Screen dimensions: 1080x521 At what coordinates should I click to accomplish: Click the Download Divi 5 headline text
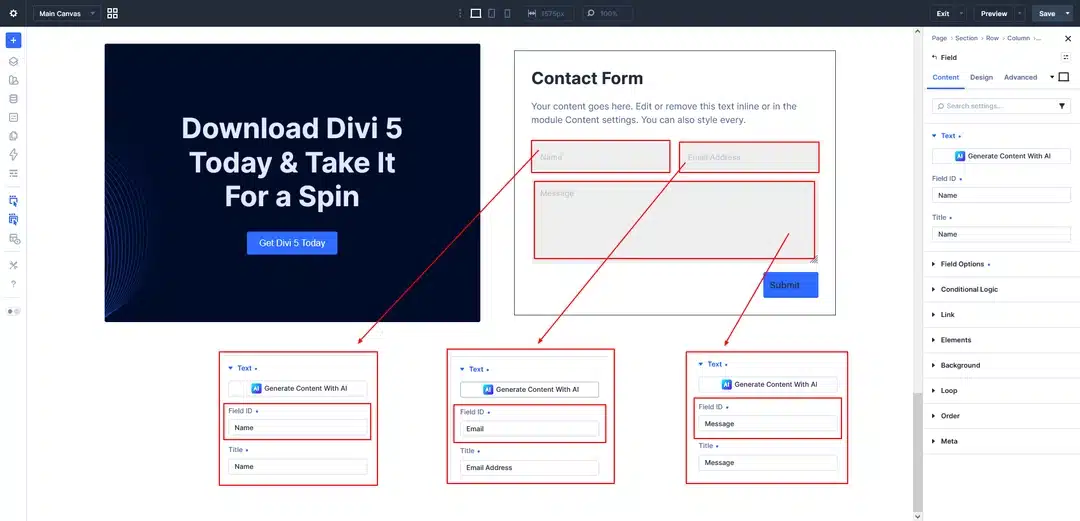click(292, 163)
